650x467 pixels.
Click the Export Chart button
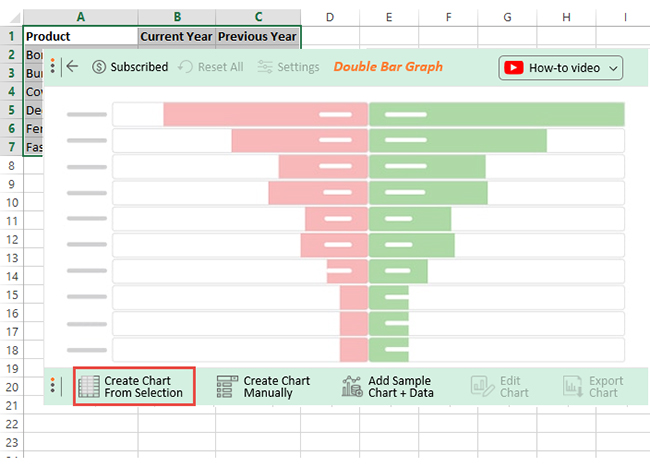pos(593,386)
